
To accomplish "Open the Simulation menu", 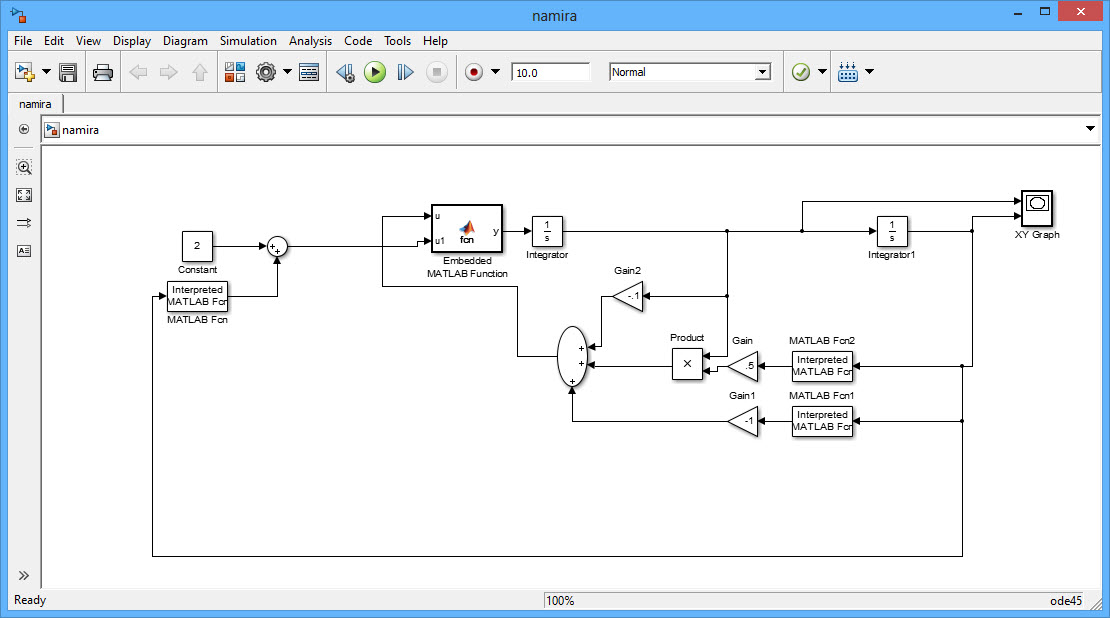I will click(248, 41).
